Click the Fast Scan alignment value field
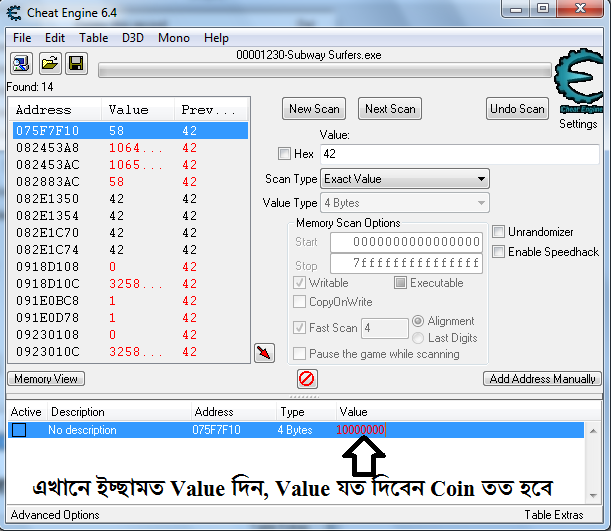The height and width of the screenshot is (531, 611). coord(385,328)
